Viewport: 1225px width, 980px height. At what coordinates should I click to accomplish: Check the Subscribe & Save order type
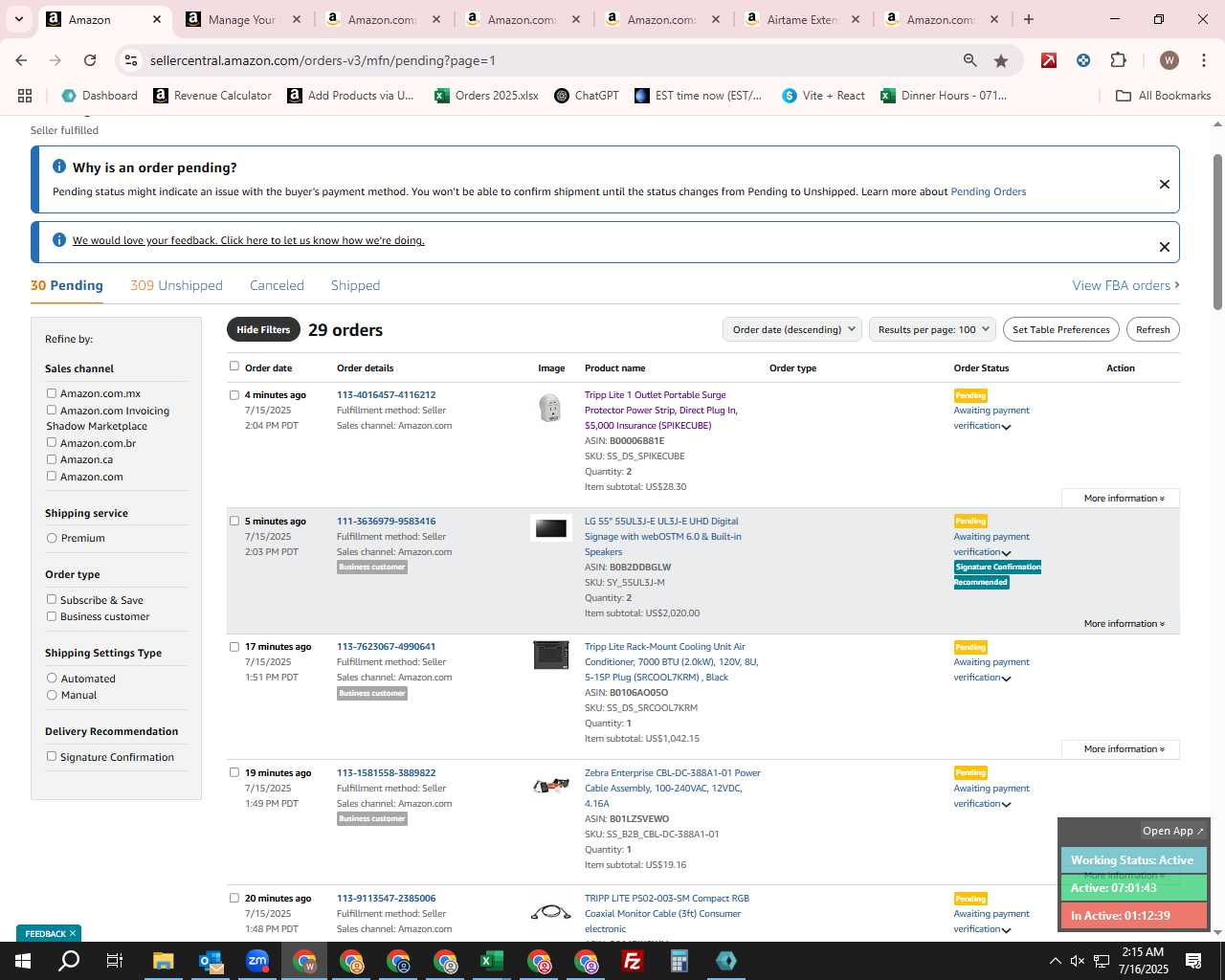[52, 599]
